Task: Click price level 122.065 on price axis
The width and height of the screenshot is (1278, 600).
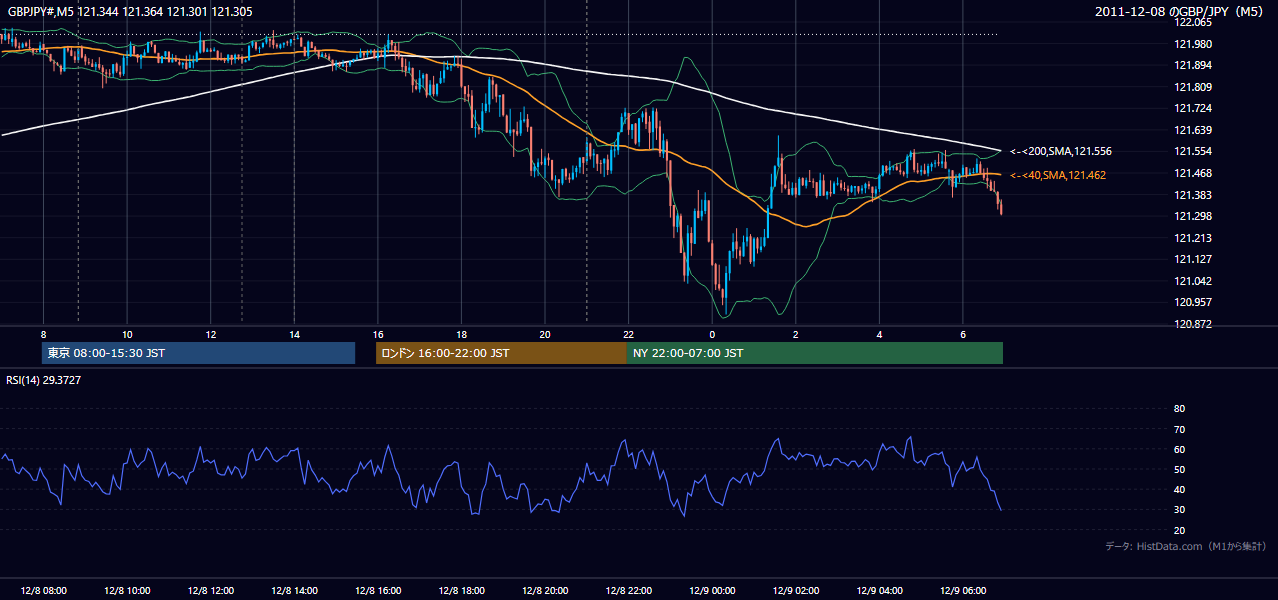Action: pos(1194,22)
